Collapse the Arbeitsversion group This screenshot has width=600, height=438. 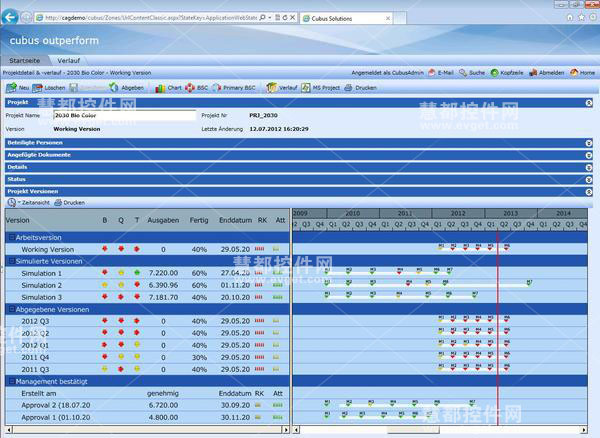tap(11, 237)
